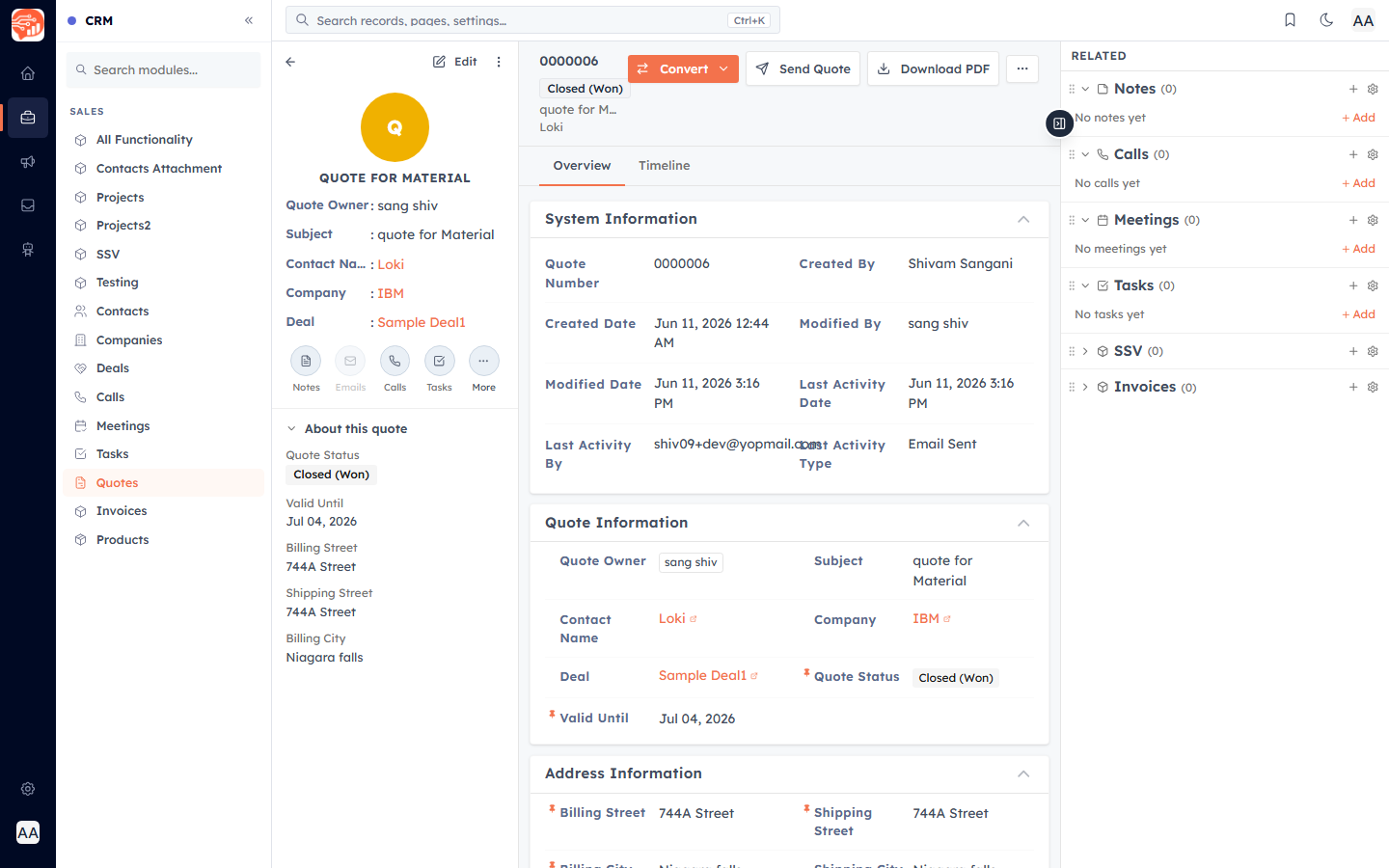Open Tasks section settings gear
The height and width of the screenshot is (868, 1389).
[1373, 285]
